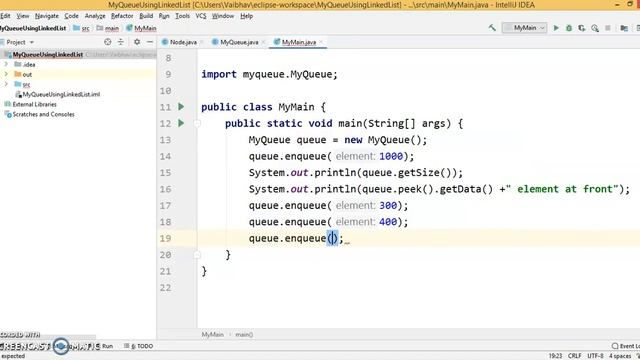
Task: Open the Analyze menu
Action: tap(95, 16)
